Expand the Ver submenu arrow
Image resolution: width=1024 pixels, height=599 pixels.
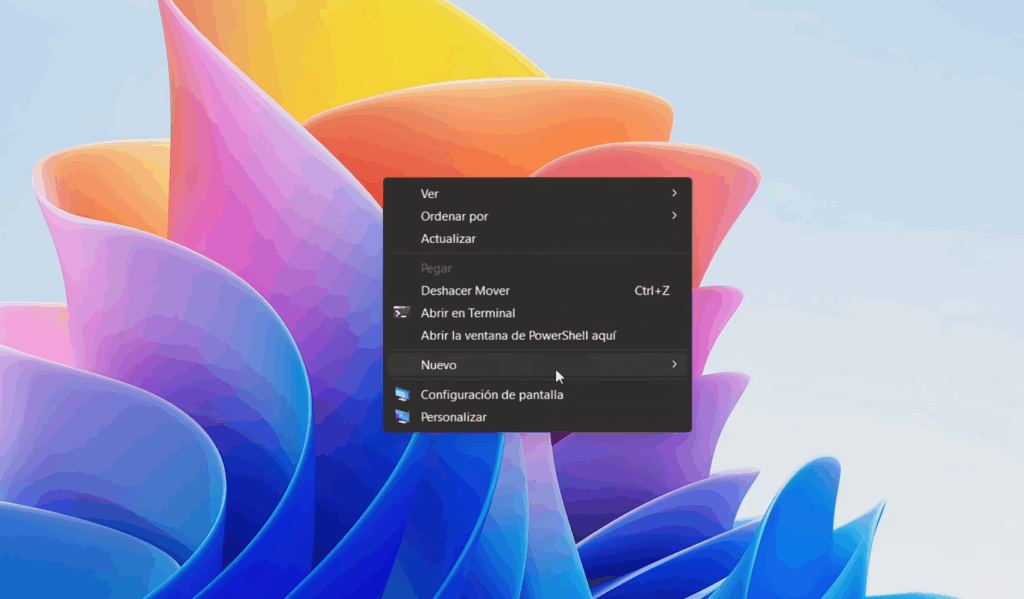tap(674, 194)
